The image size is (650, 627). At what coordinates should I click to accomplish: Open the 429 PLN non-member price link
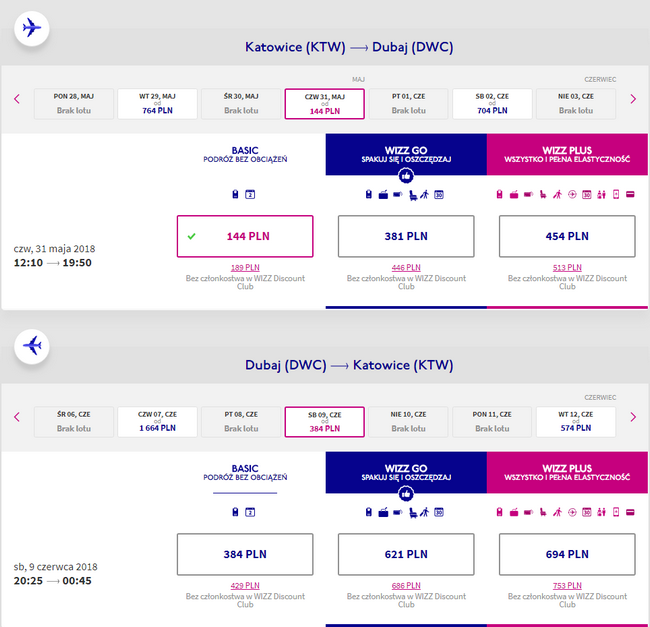(245, 586)
